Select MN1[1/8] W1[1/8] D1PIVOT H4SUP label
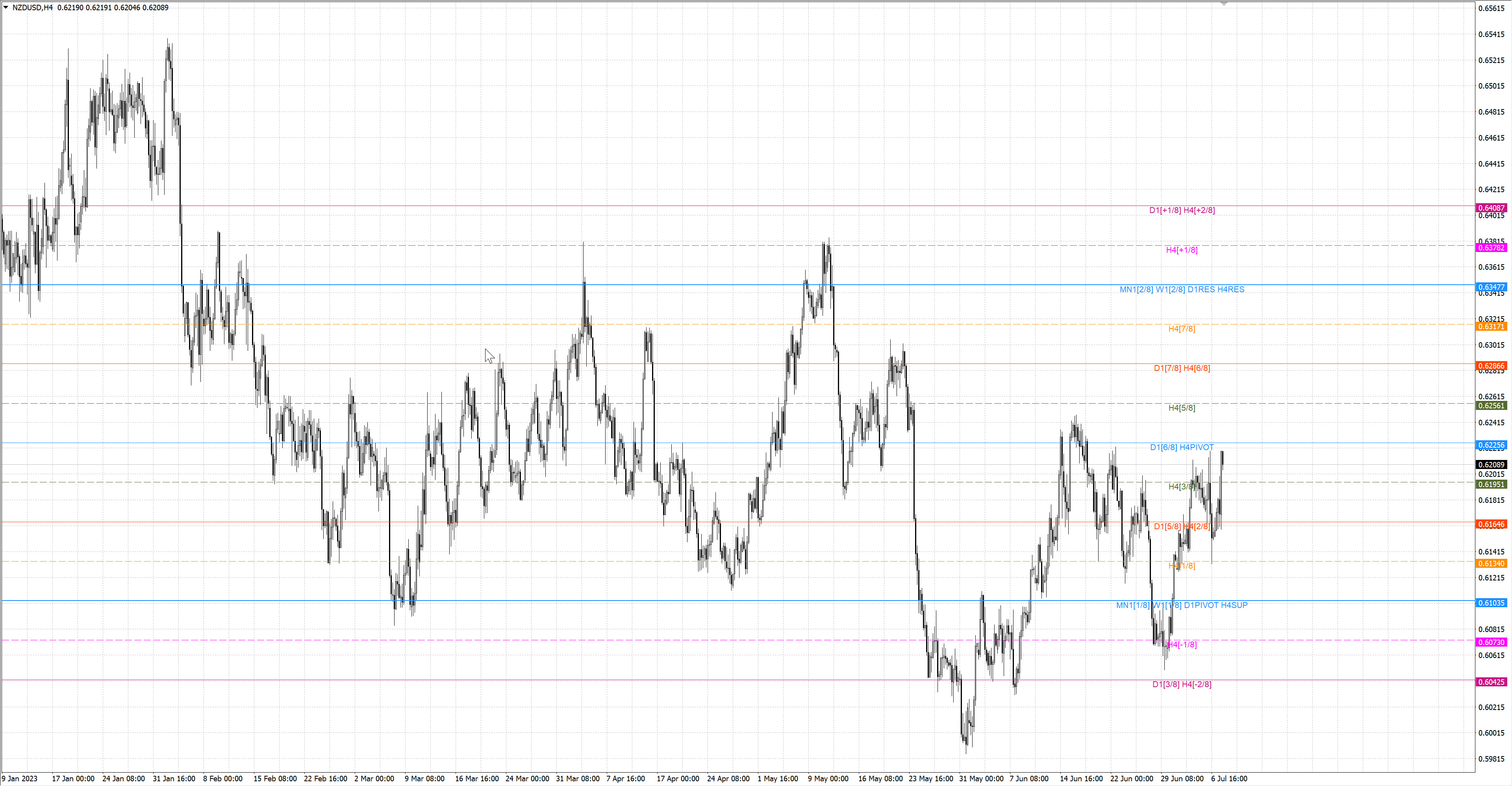This screenshot has width=1512, height=786. pyautogui.click(x=1182, y=605)
